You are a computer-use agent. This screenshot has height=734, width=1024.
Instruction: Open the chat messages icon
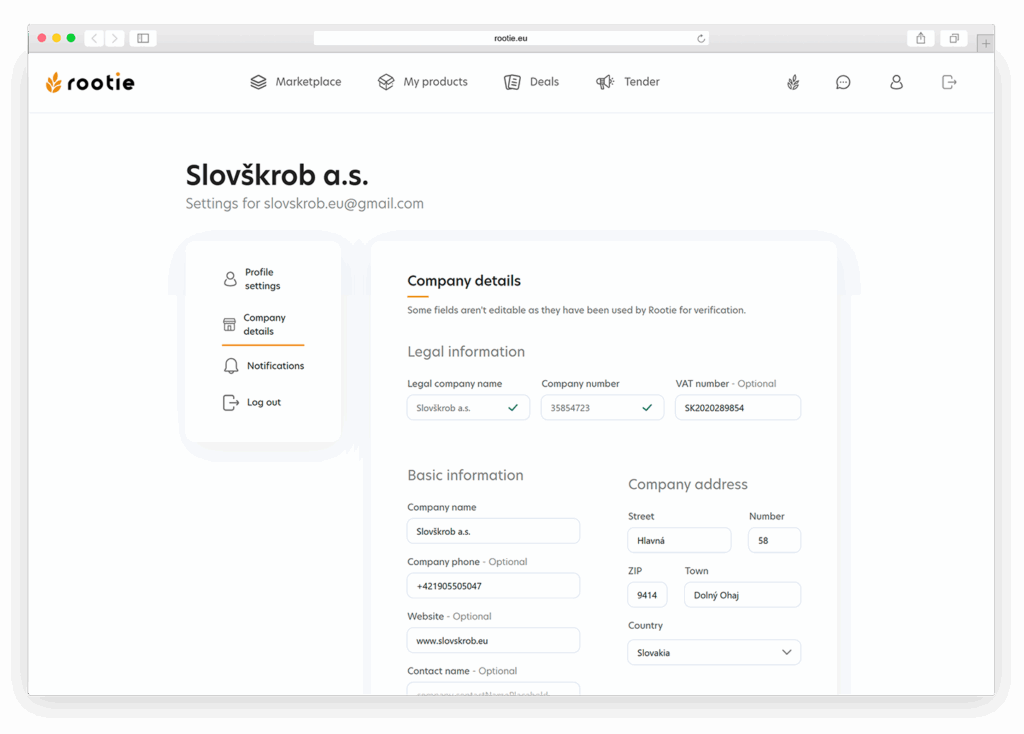coord(843,82)
